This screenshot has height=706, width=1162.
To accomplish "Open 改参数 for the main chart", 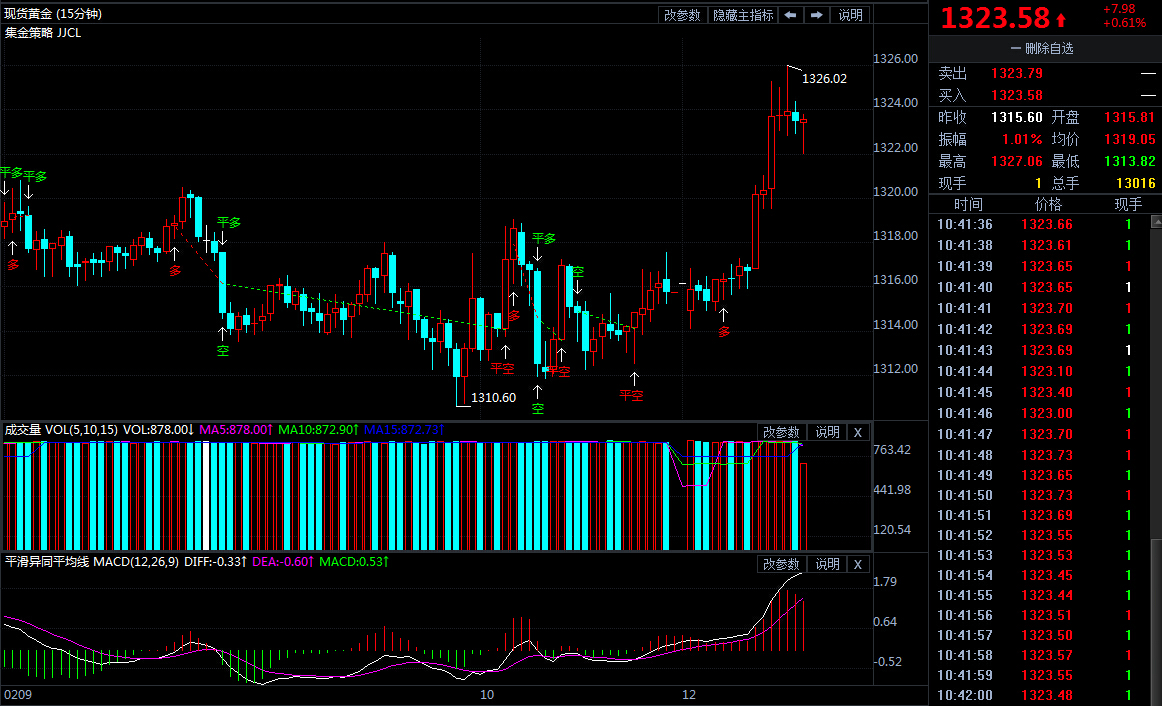I will [x=682, y=15].
